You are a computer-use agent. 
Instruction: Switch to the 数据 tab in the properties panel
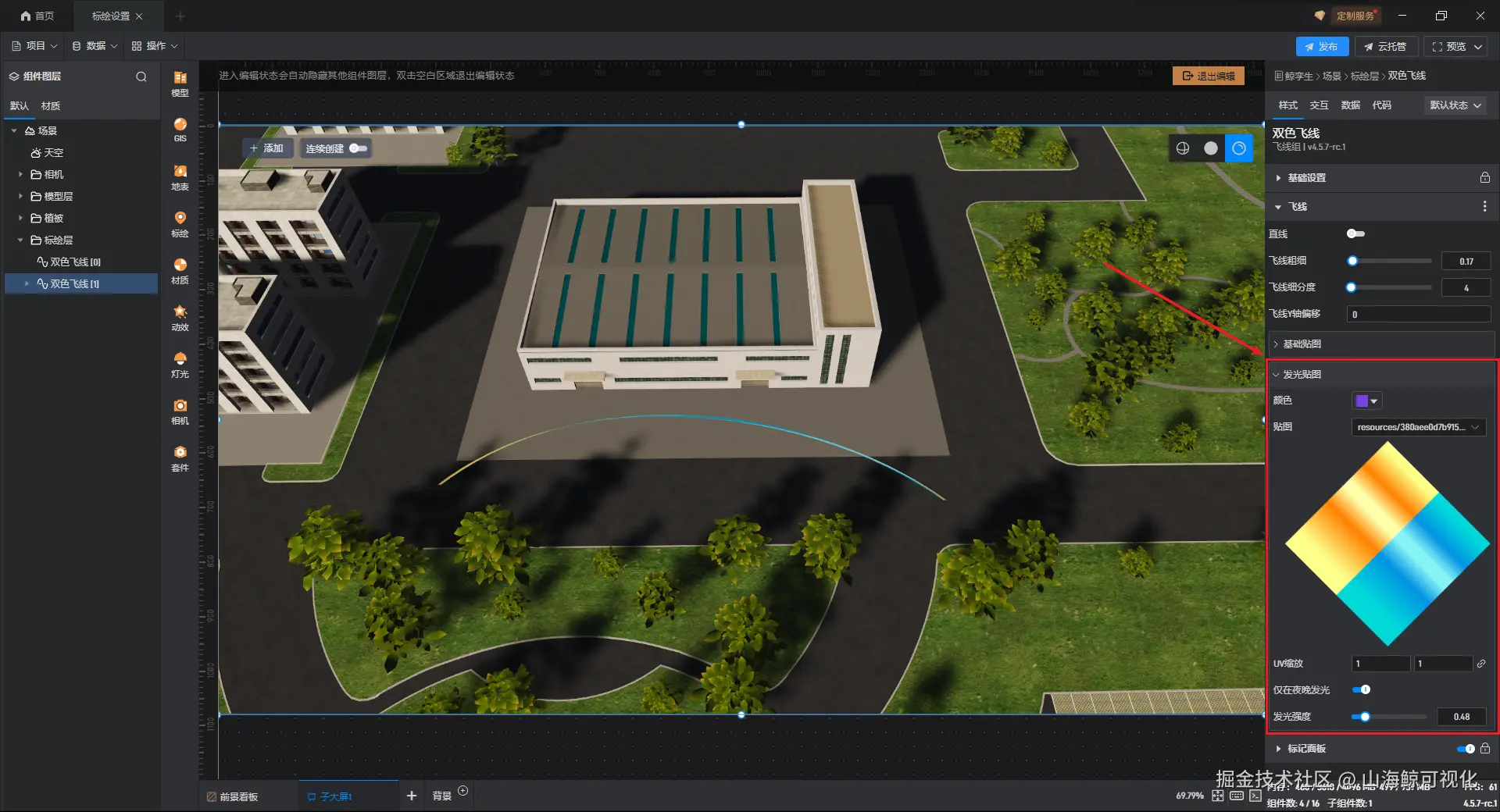[x=1351, y=105]
